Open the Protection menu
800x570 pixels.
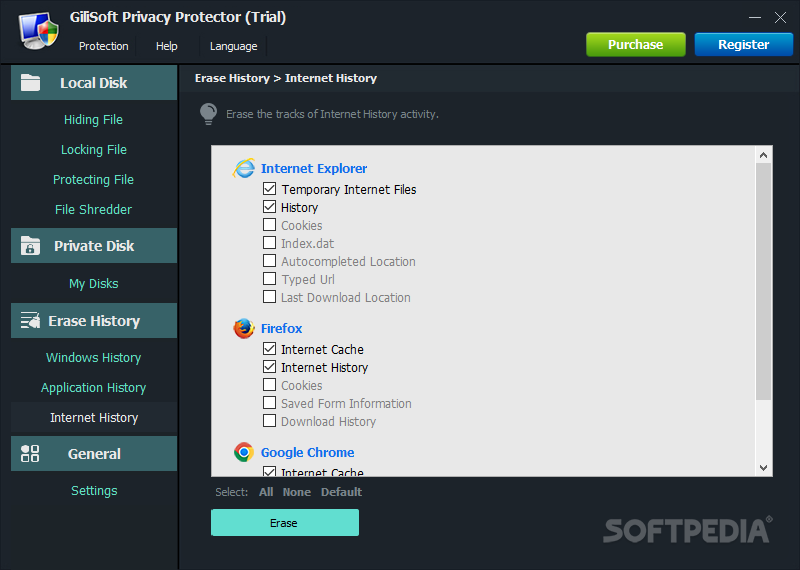pyautogui.click(x=104, y=46)
